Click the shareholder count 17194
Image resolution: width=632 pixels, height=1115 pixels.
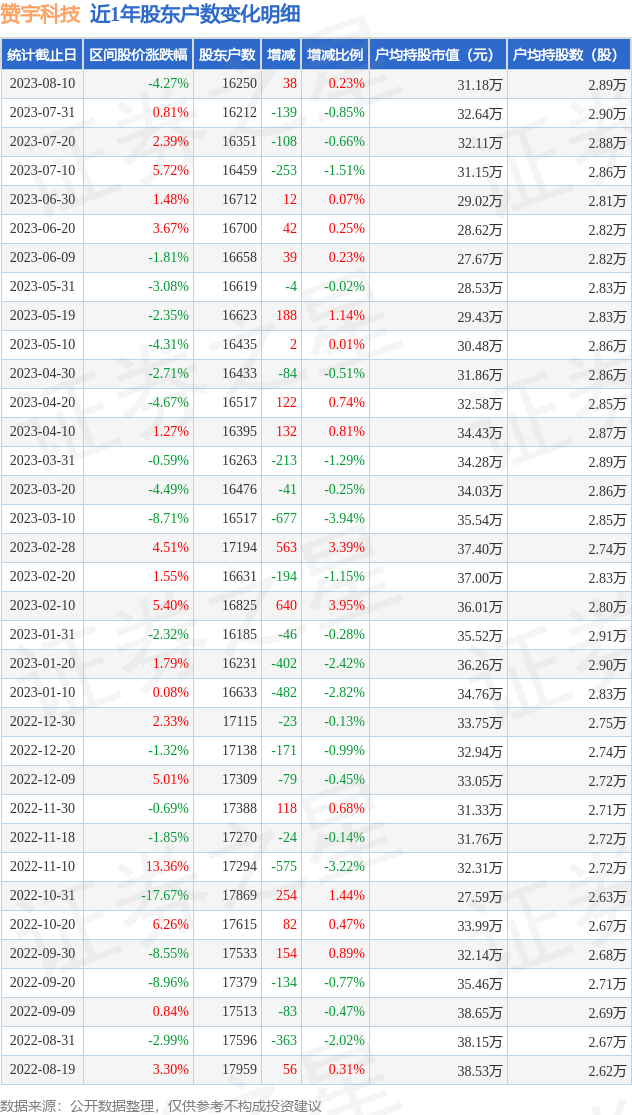click(x=239, y=547)
